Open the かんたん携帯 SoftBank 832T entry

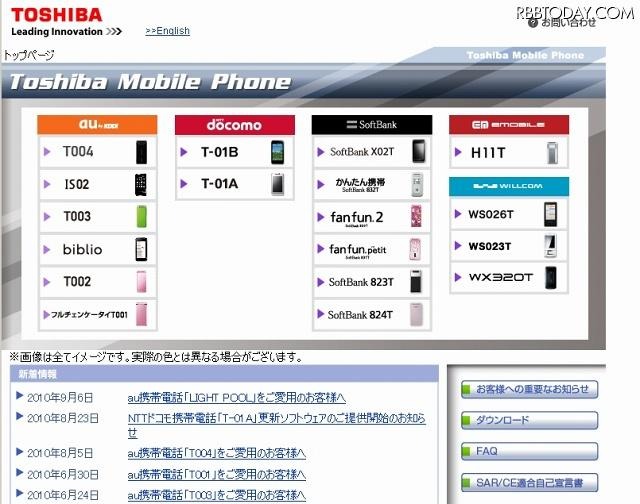360,184
